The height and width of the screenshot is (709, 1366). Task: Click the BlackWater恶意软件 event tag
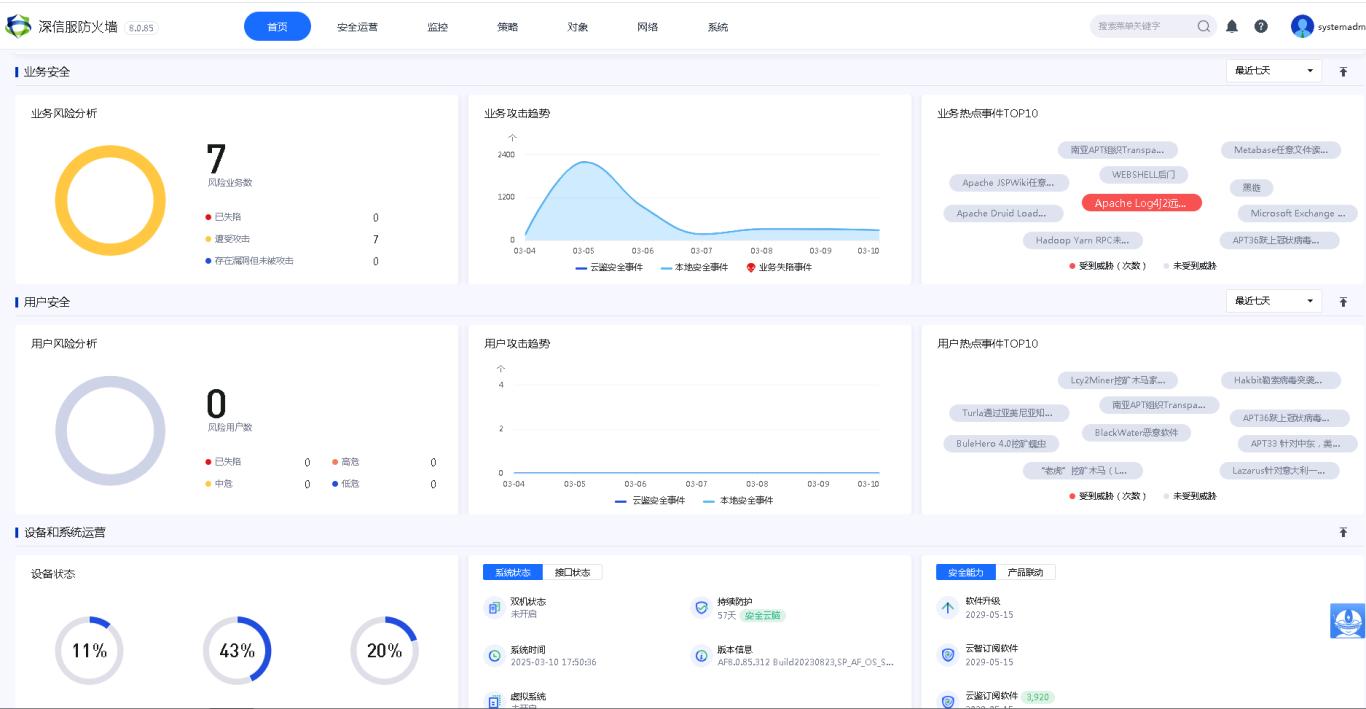click(1136, 433)
